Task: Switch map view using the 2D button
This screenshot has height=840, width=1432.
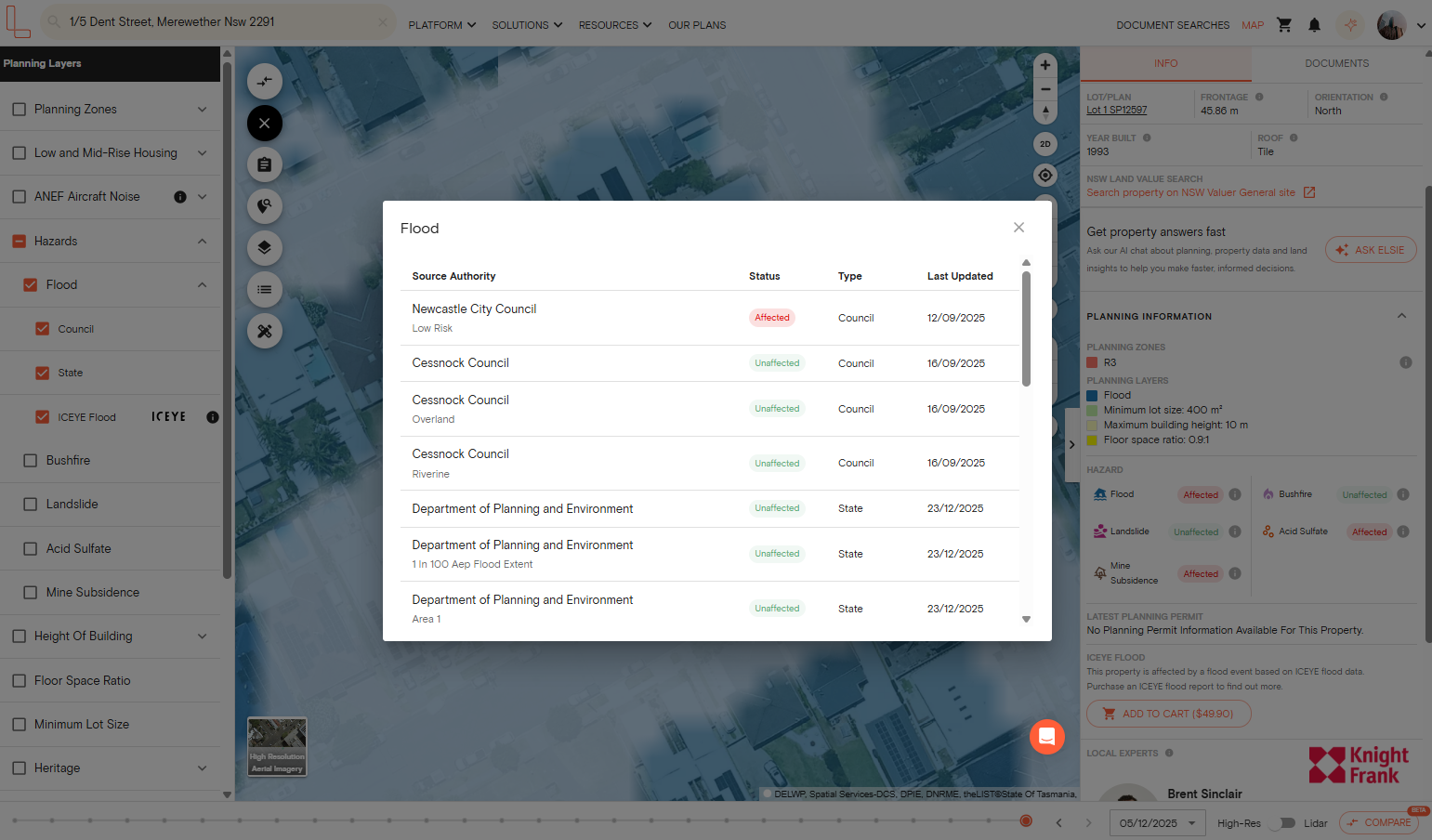Action: point(1045,144)
